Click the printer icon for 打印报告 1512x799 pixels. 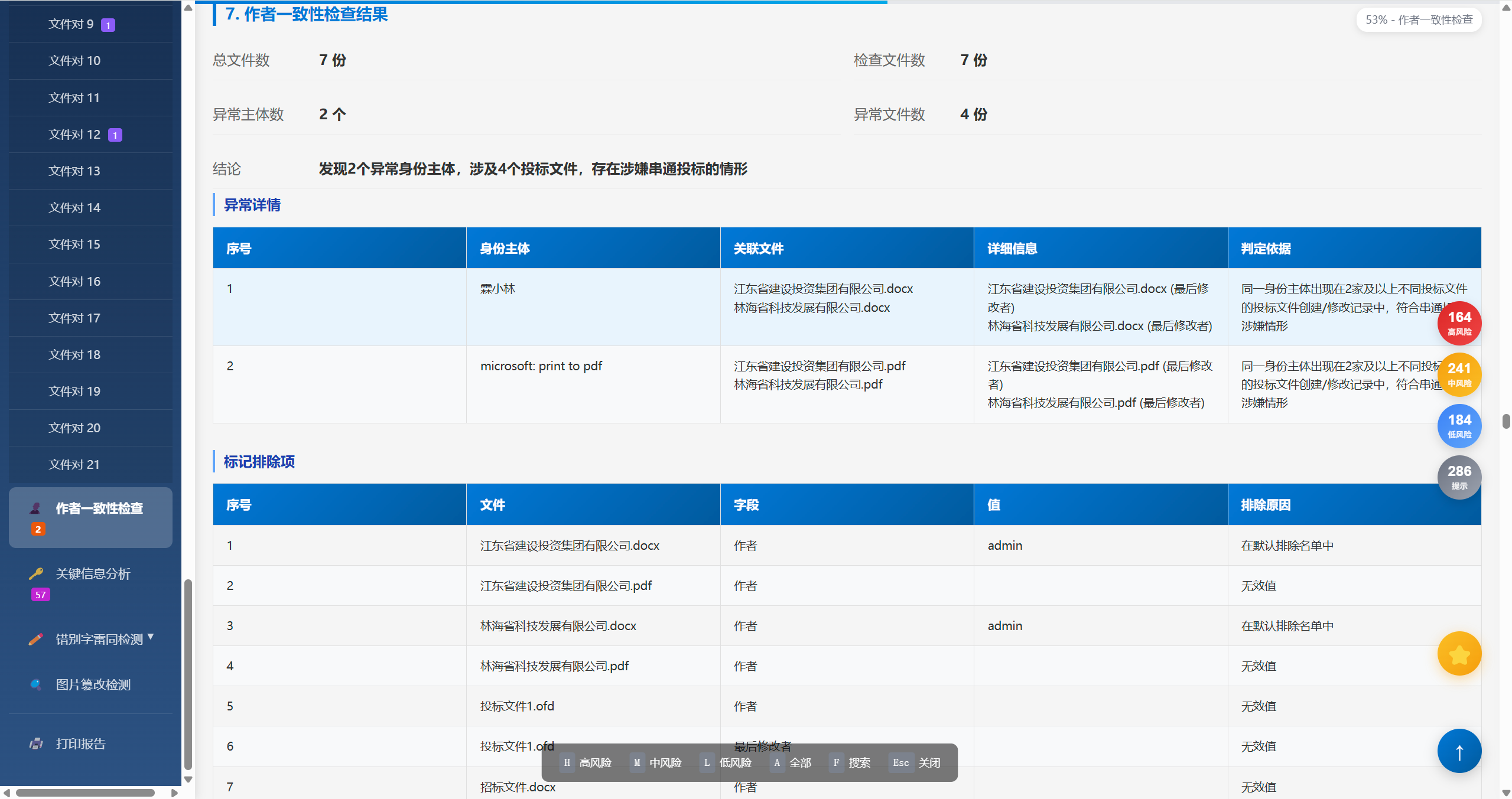click(x=36, y=743)
